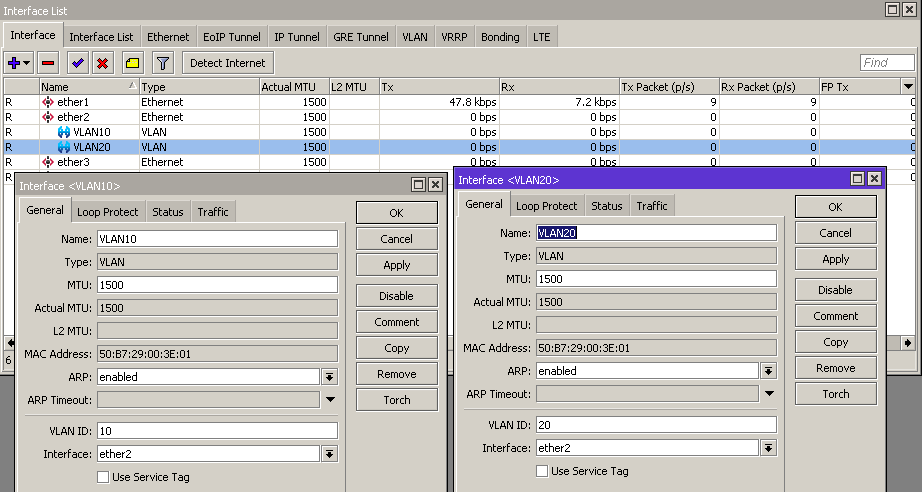Image resolution: width=922 pixels, height=492 pixels.
Task: Click Remove in the VLAN20 window
Action: click(x=836, y=368)
